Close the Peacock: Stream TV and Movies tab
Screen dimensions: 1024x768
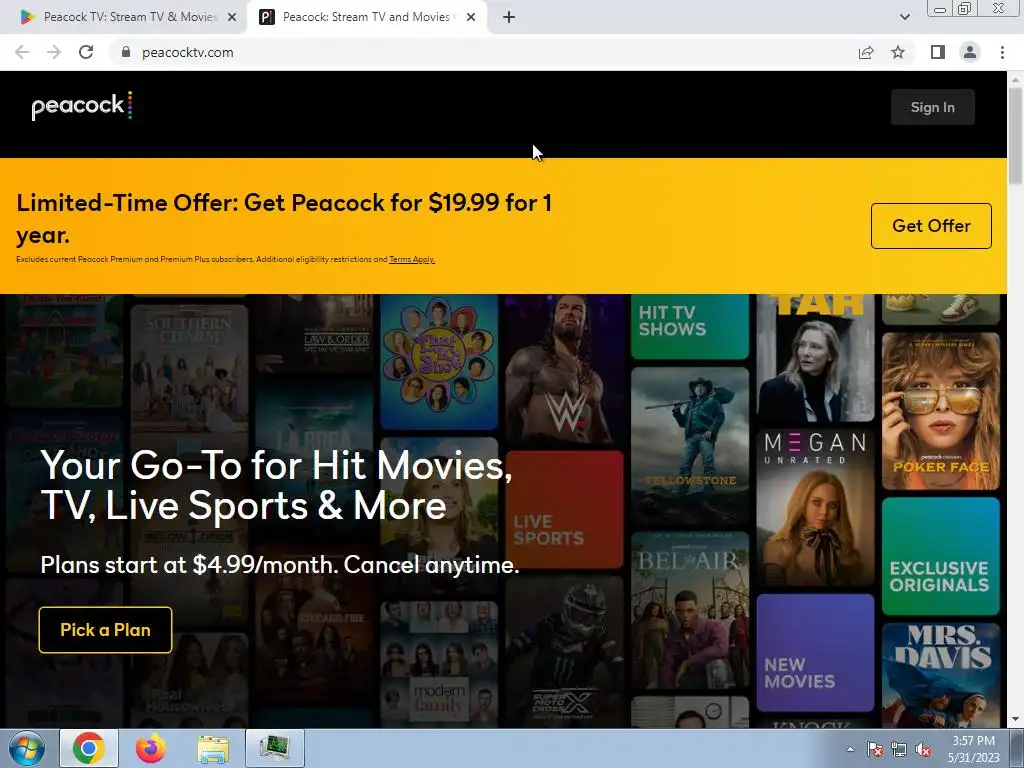coord(471,18)
